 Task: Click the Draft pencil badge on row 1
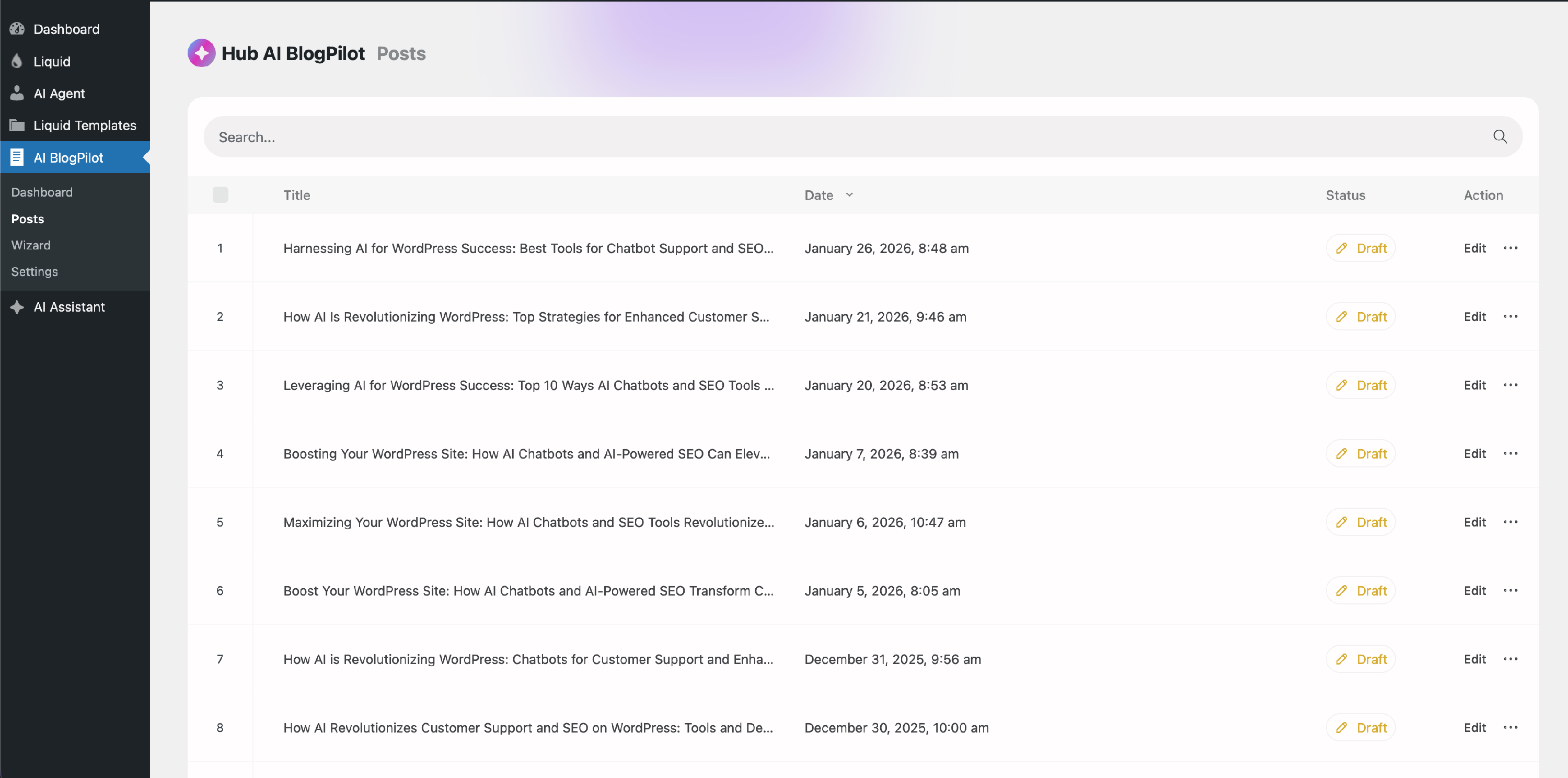coord(1361,248)
